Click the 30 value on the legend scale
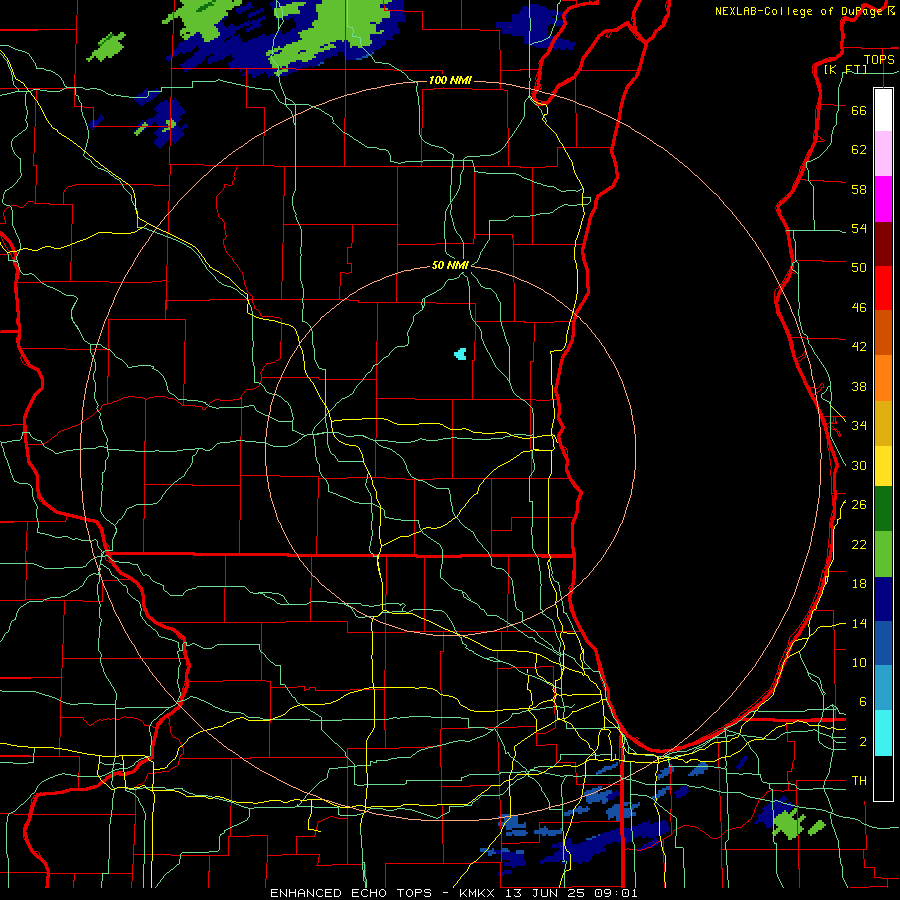Viewport: 900px width, 900px height. click(x=859, y=465)
